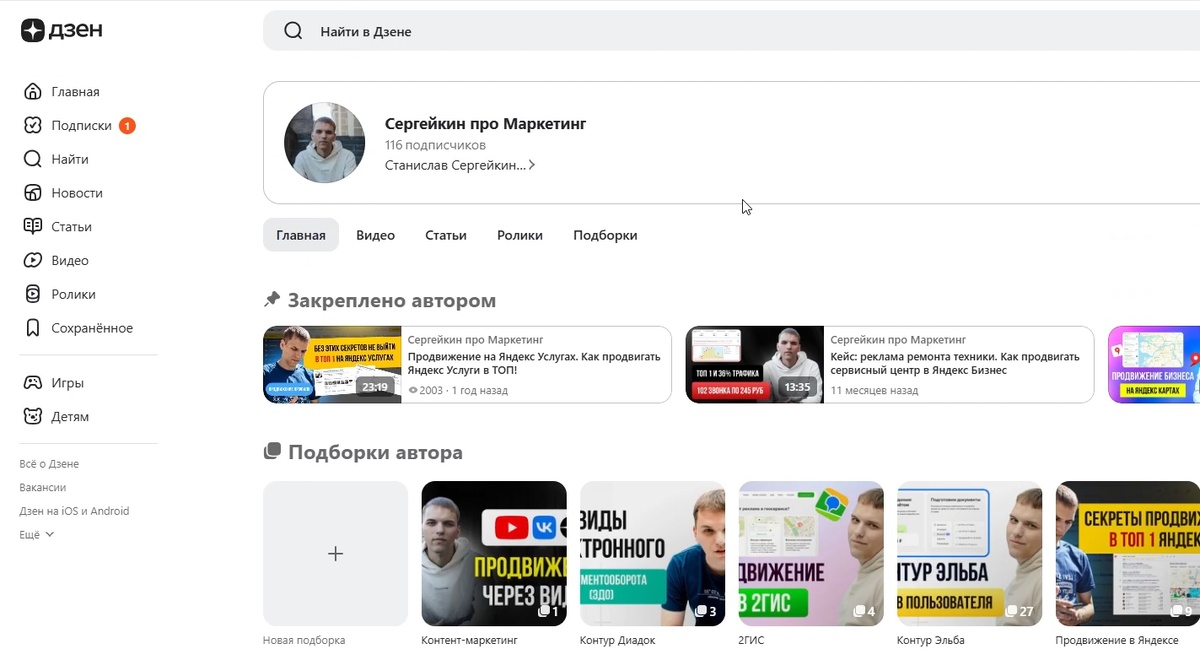
Task: Click the 116 подписчиков count
Action: point(435,145)
